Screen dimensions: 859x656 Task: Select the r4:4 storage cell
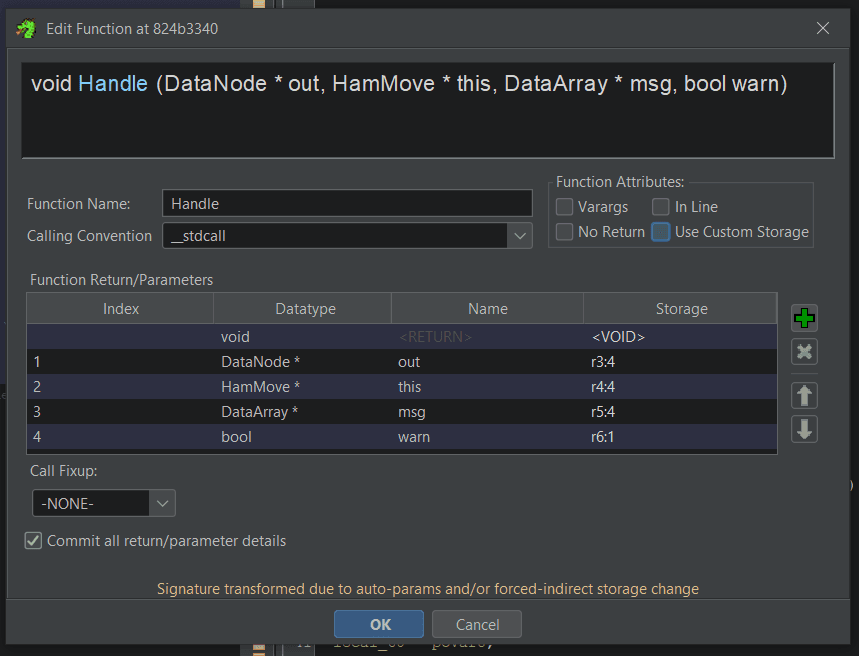[x=681, y=387]
